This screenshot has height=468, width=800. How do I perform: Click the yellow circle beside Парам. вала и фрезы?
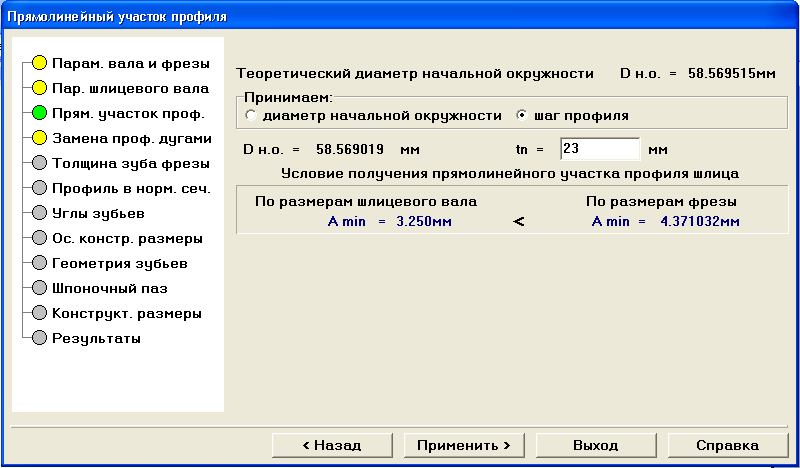(39, 63)
